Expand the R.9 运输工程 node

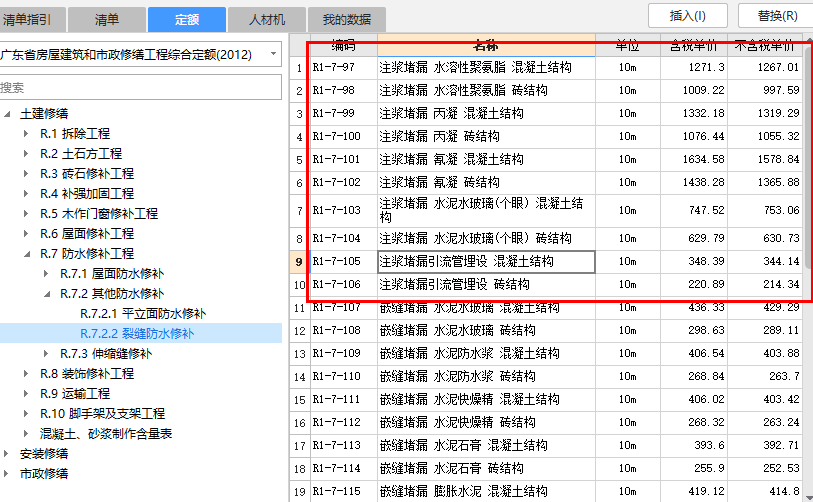tap(26, 394)
